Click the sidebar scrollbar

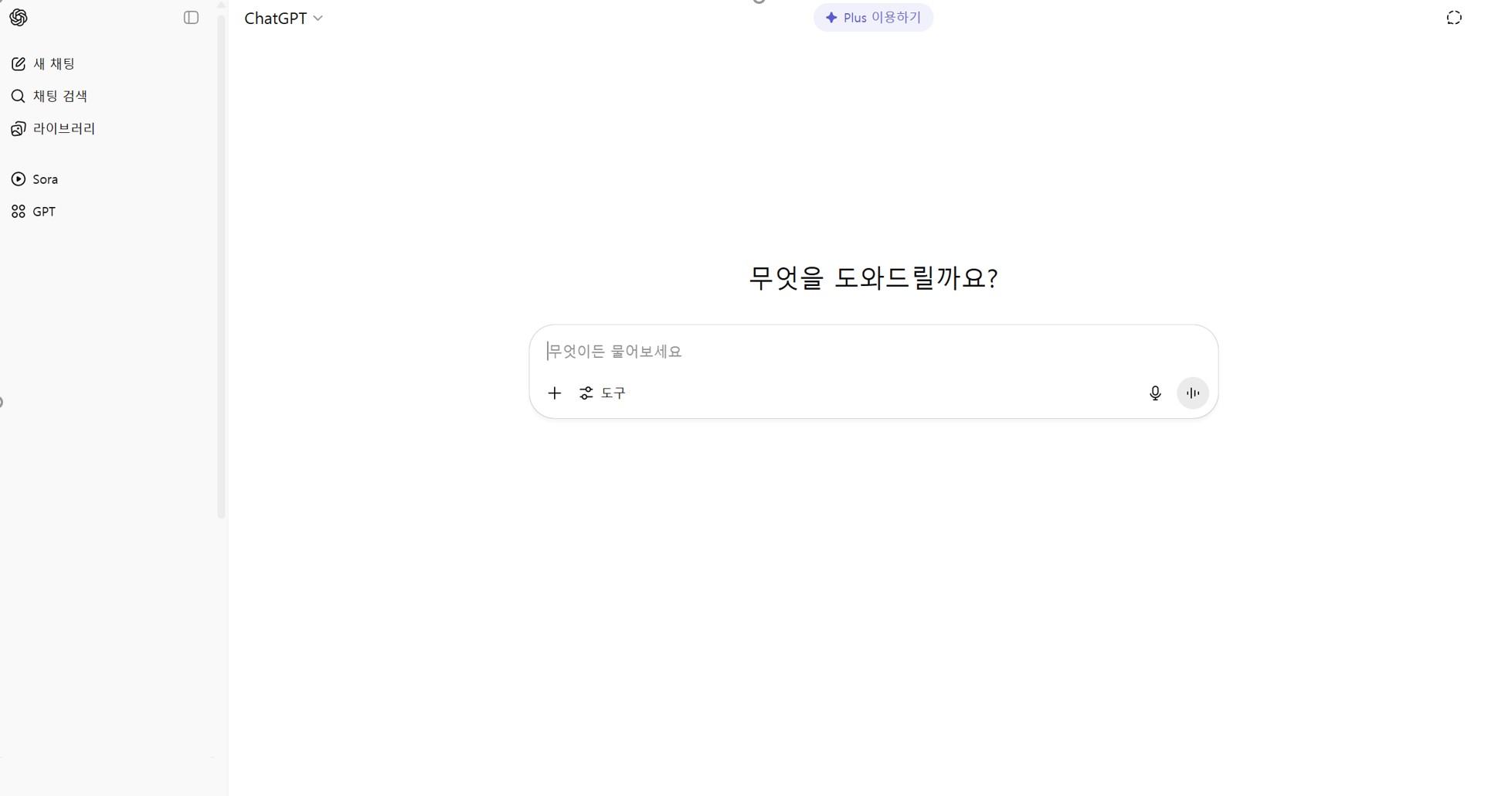pos(221,270)
